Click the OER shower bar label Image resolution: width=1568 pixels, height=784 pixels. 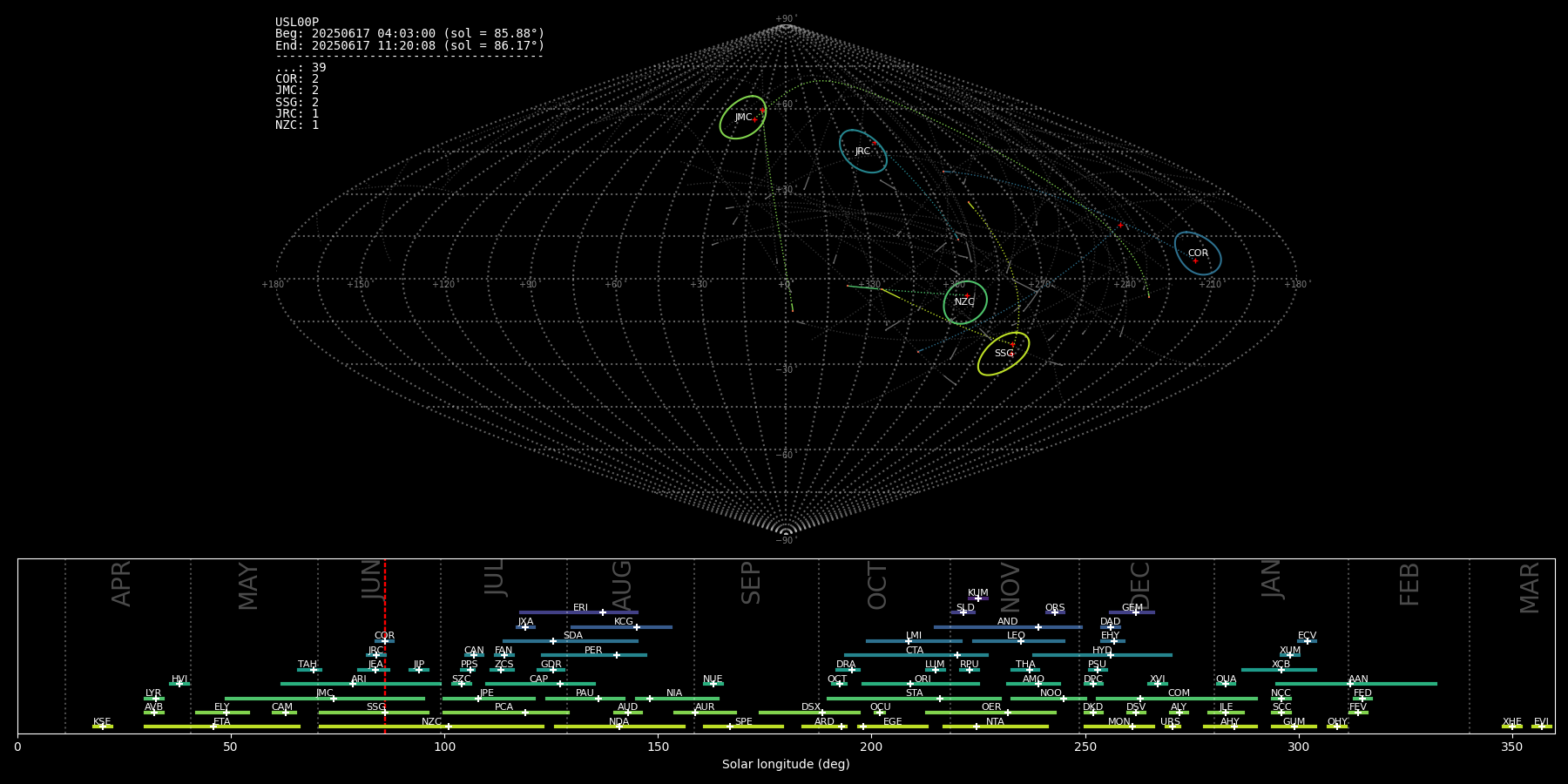click(x=991, y=707)
